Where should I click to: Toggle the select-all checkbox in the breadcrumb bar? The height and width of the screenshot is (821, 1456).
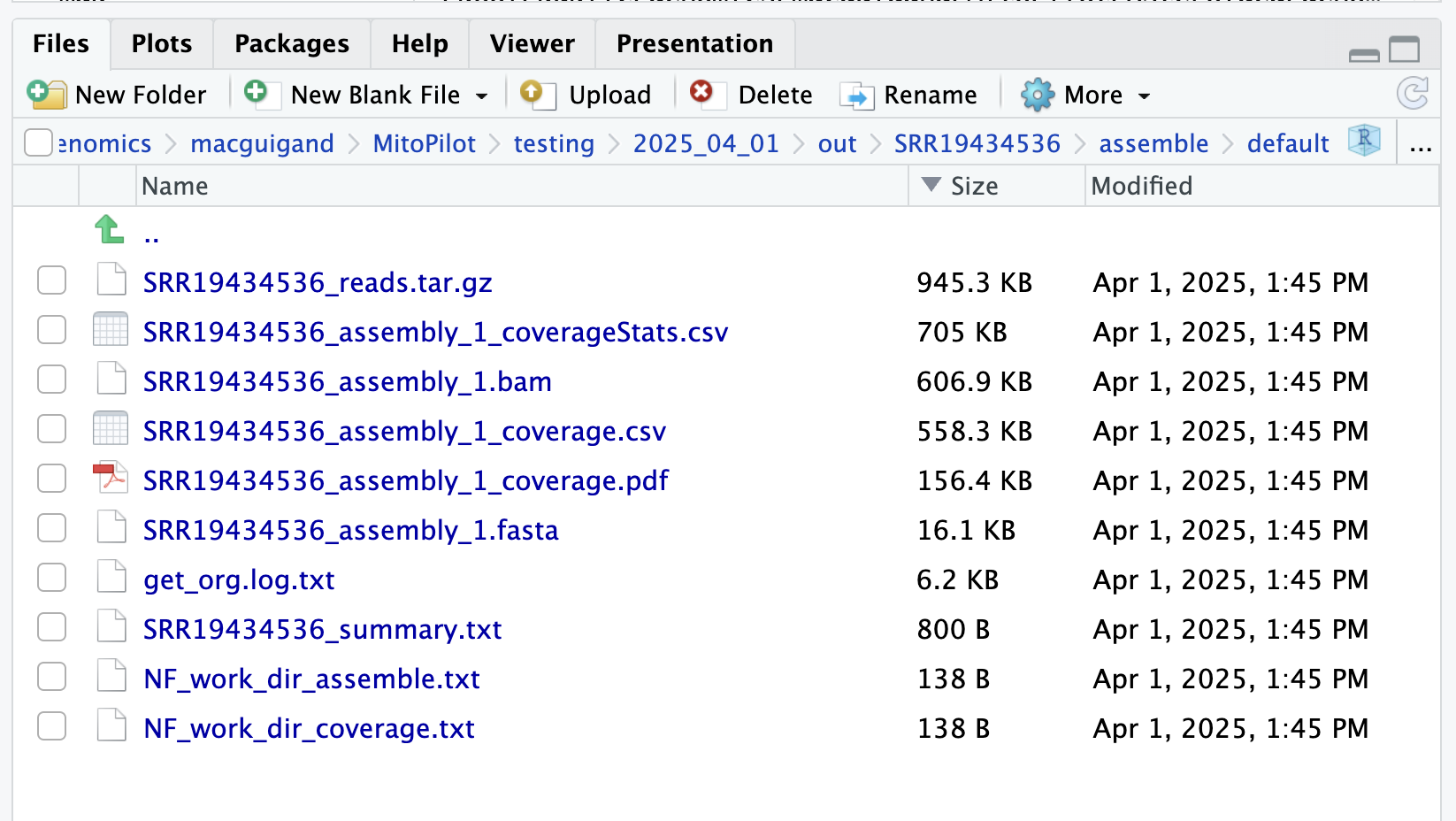pos(38,142)
